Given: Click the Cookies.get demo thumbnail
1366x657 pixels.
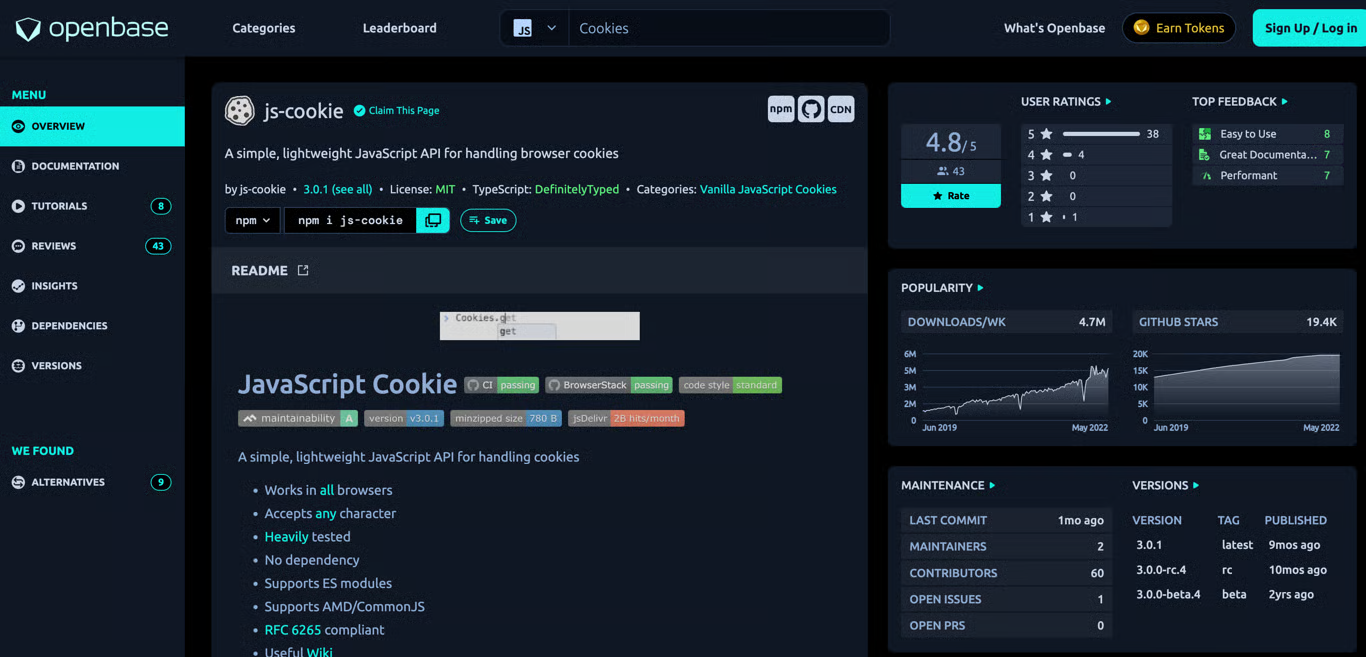Looking at the screenshot, I should tap(540, 326).
